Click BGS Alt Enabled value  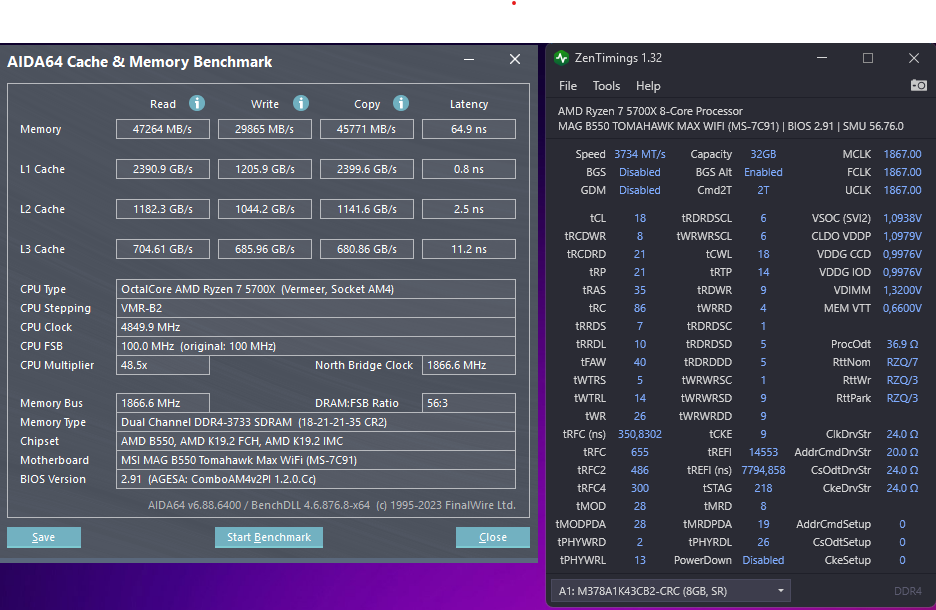(763, 172)
